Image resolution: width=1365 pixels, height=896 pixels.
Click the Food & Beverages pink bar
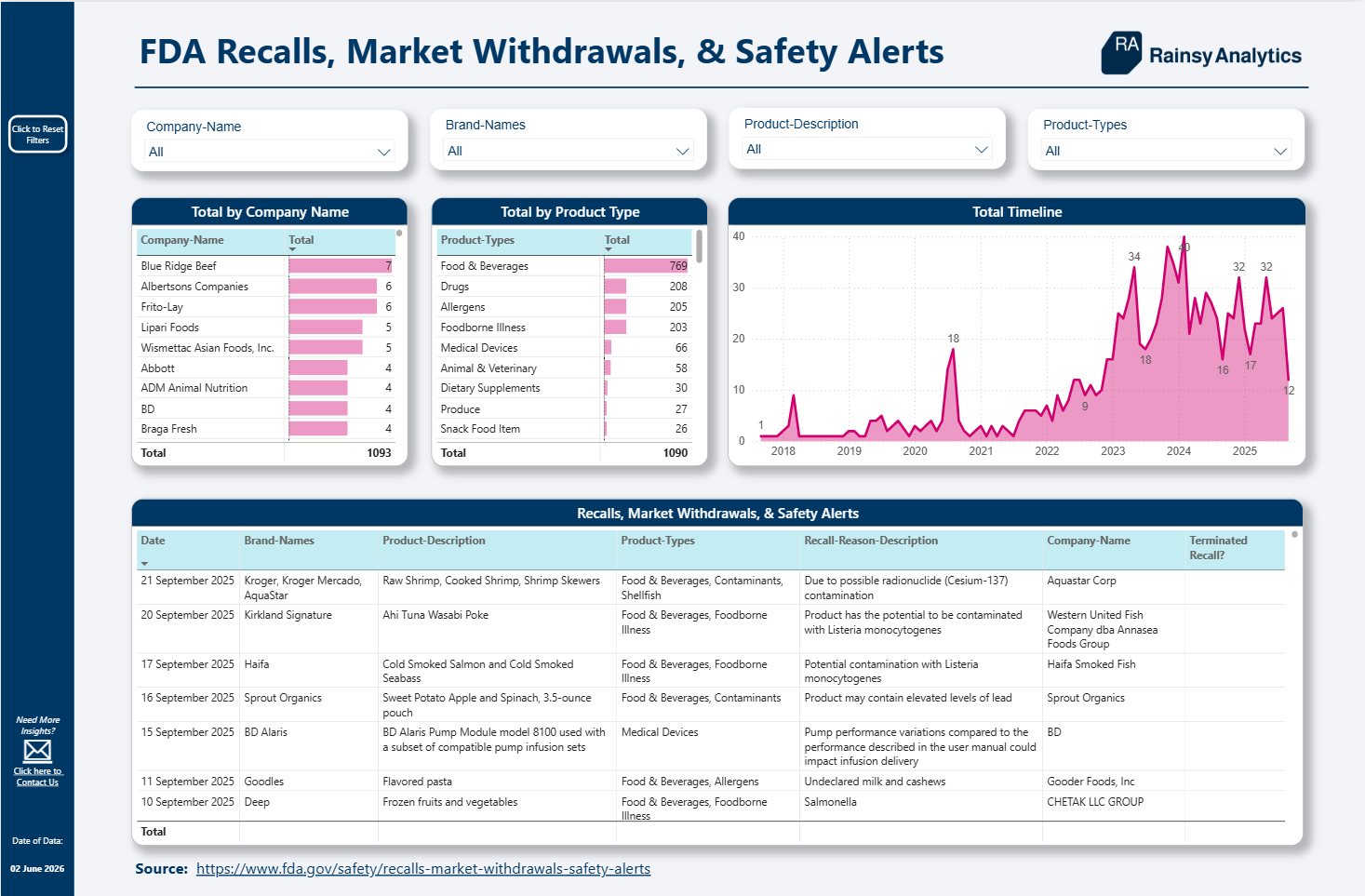(646, 266)
